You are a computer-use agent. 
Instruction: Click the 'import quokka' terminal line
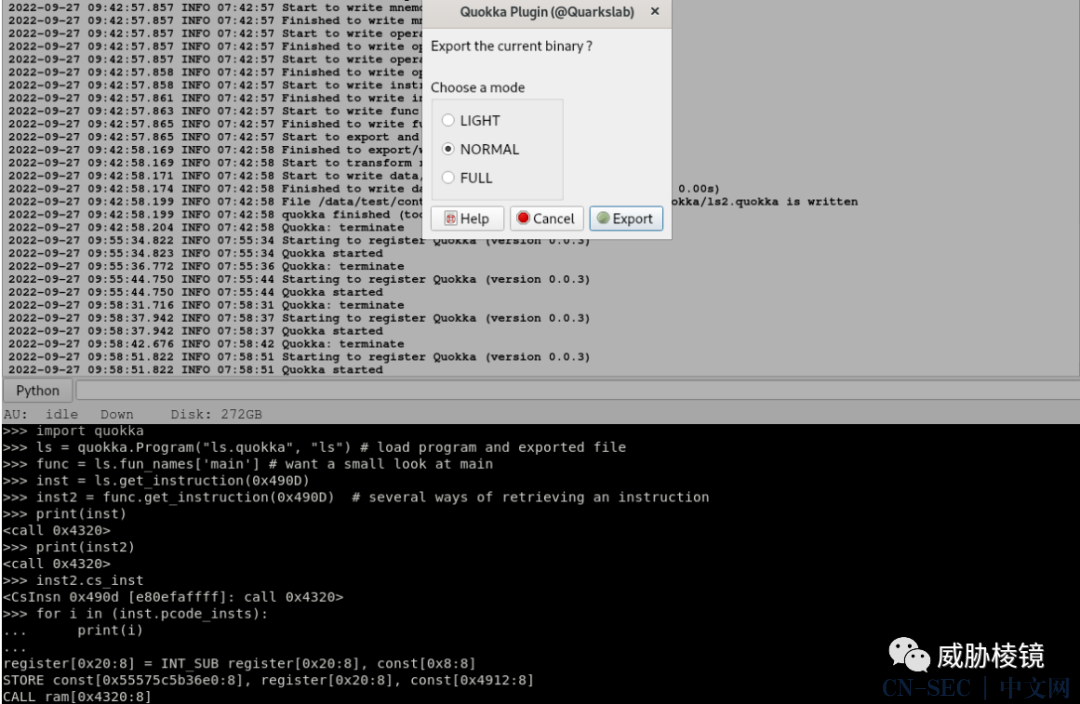(73, 431)
